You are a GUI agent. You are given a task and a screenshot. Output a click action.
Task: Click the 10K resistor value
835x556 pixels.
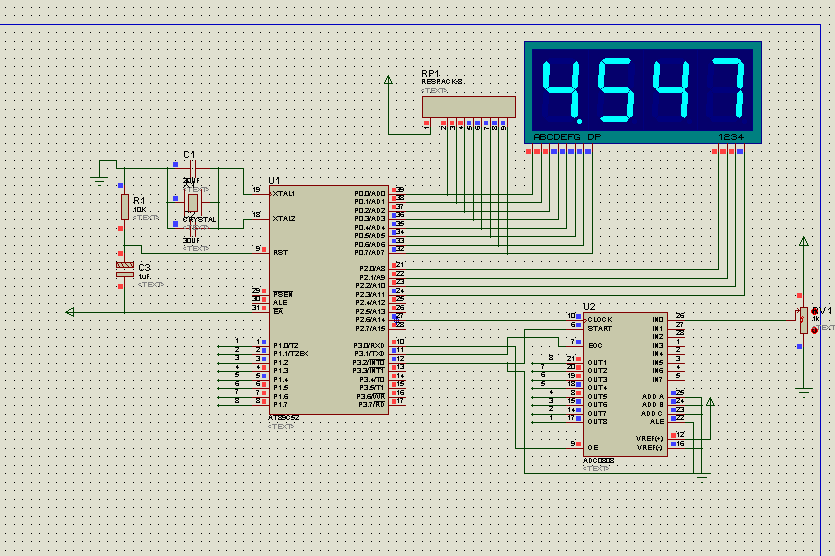140,210
